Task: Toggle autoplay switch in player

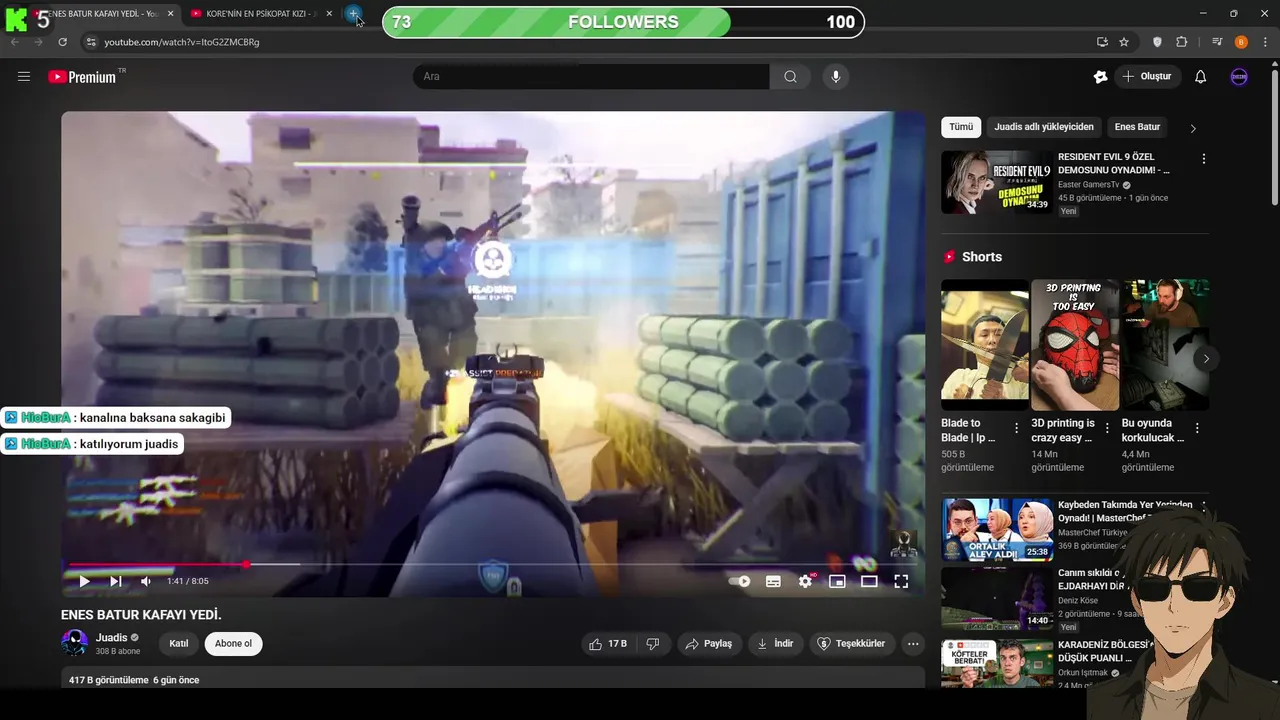Action: pos(739,581)
